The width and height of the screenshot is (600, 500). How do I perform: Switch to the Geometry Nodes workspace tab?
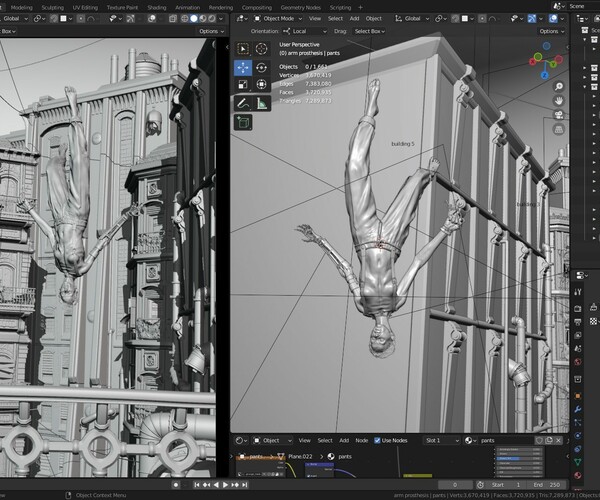pyautogui.click(x=298, y=7)
